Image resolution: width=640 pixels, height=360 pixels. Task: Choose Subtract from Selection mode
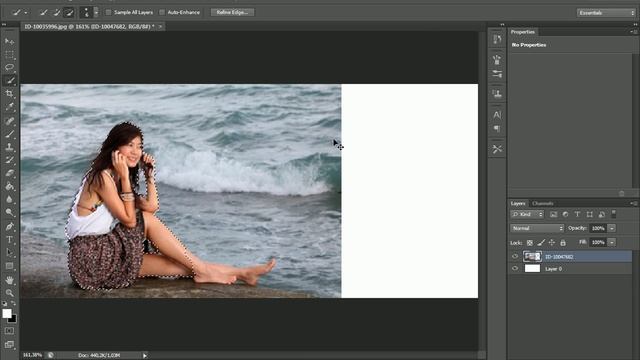[x=69, y=13]
